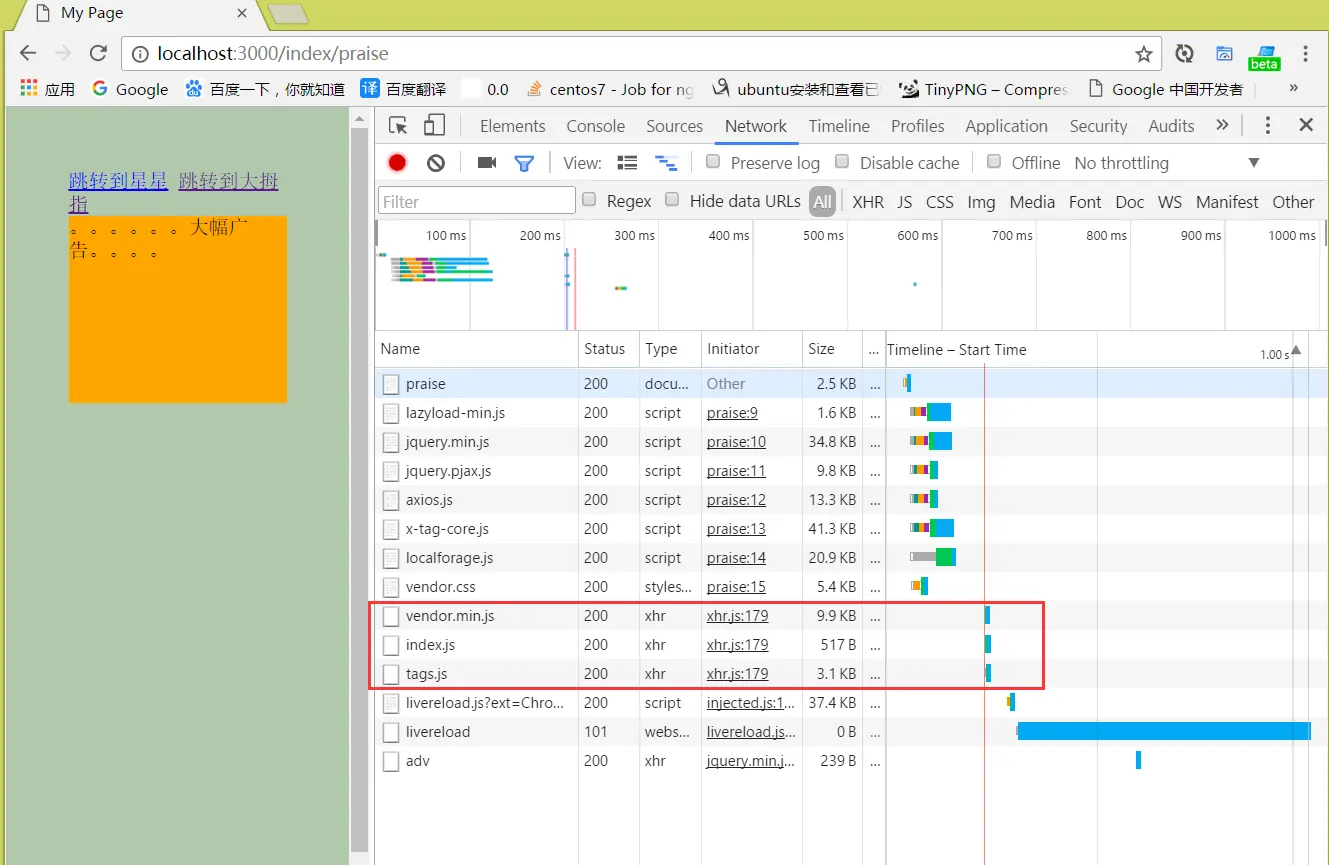Click the network Filter text field
Viewport: 1329px width, 865px height.
coord(477,201)
